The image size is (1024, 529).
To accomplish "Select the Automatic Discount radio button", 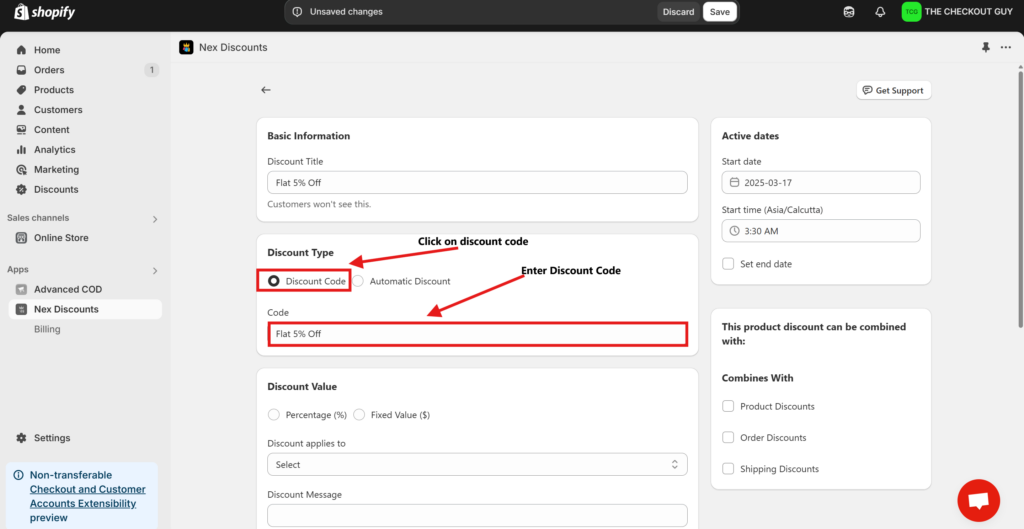I will 358,281.
